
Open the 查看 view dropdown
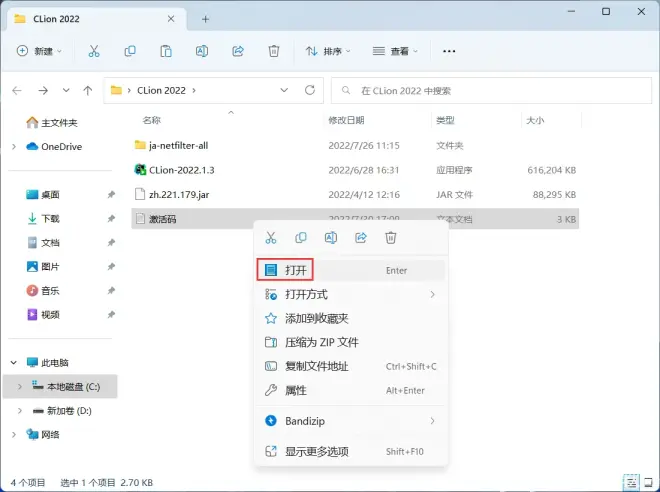click(x=395, y=51)
